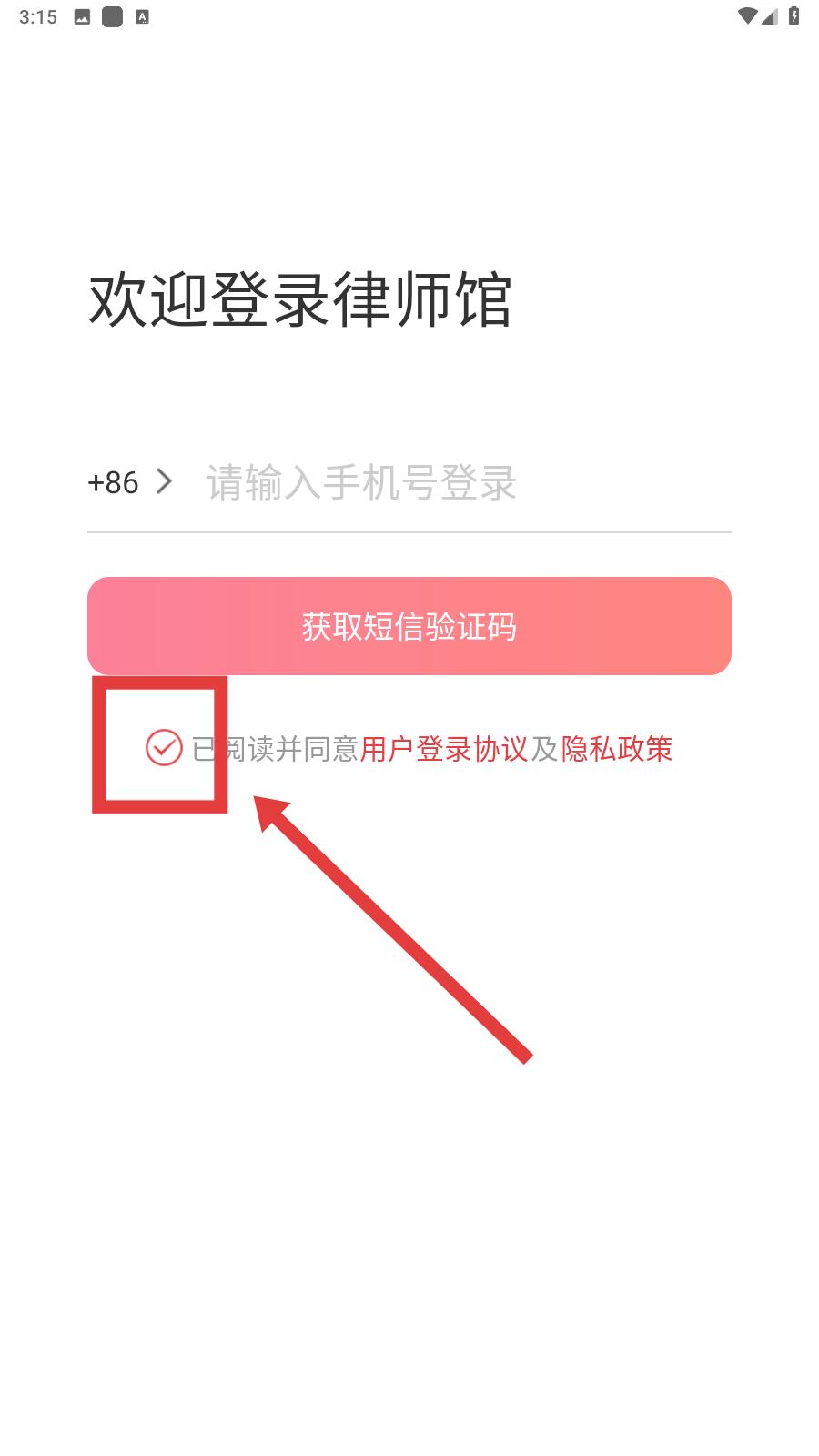Tap the rounded square notification icon

pos(112,16)
